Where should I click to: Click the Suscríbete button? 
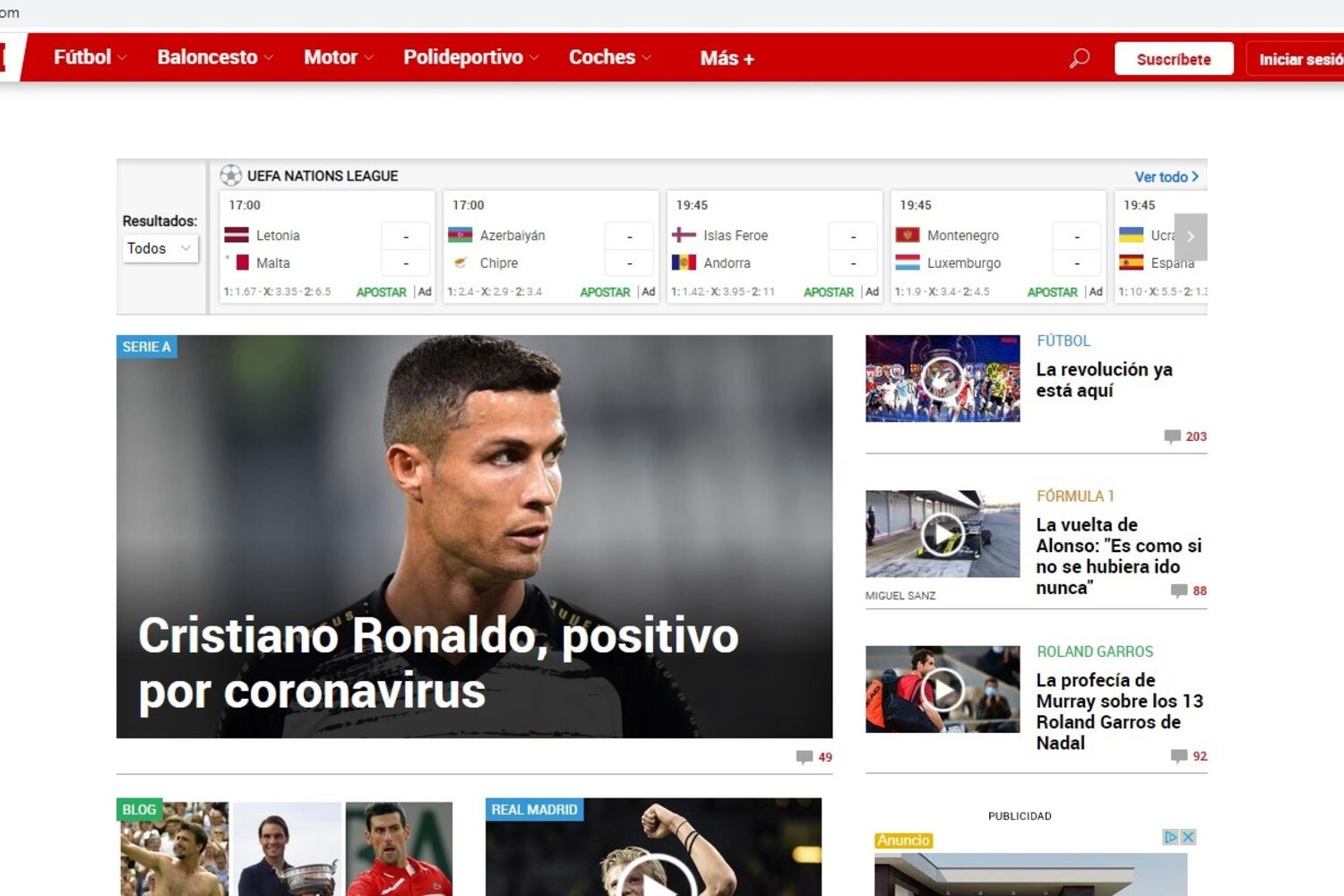[1174, 59]
